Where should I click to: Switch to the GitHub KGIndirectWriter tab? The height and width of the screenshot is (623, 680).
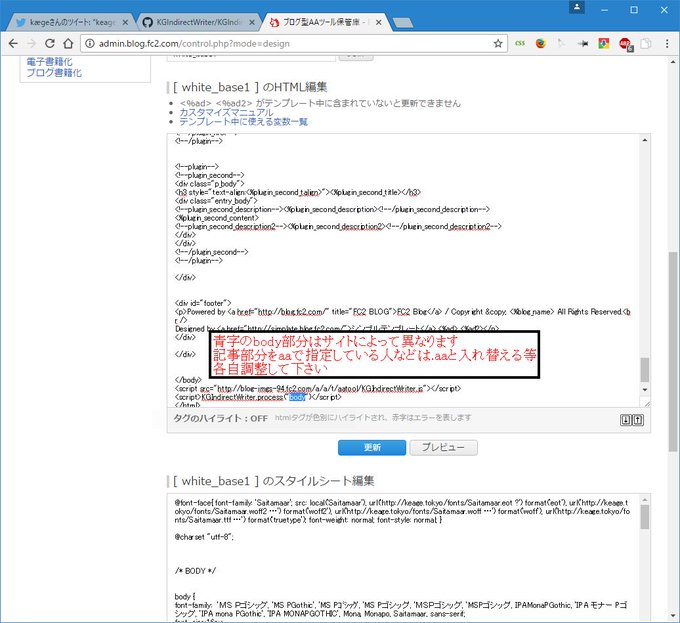click(x=199, y=22)
